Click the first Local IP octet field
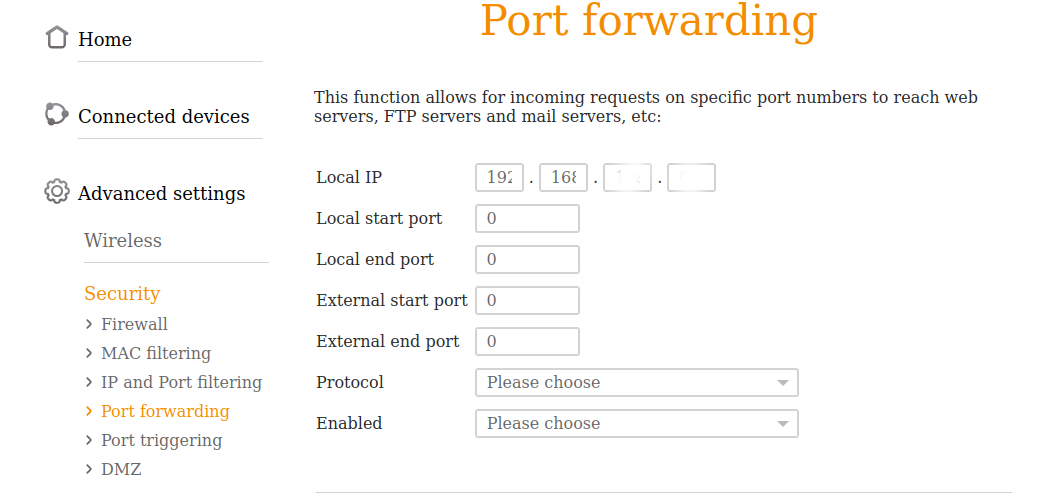Image resolution: width=1054 pixels, height=495 pixels. pos(499,178)
